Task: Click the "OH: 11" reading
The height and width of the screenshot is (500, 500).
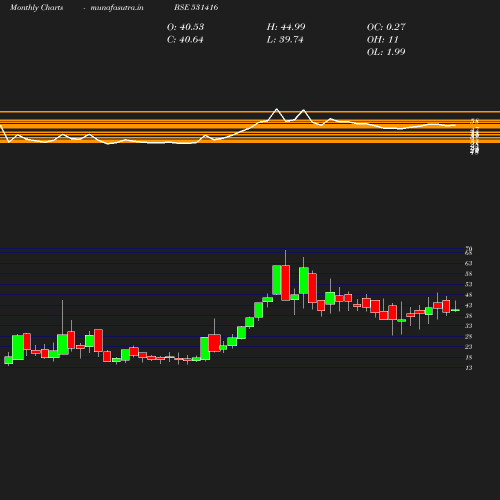Action: point(383,40)
